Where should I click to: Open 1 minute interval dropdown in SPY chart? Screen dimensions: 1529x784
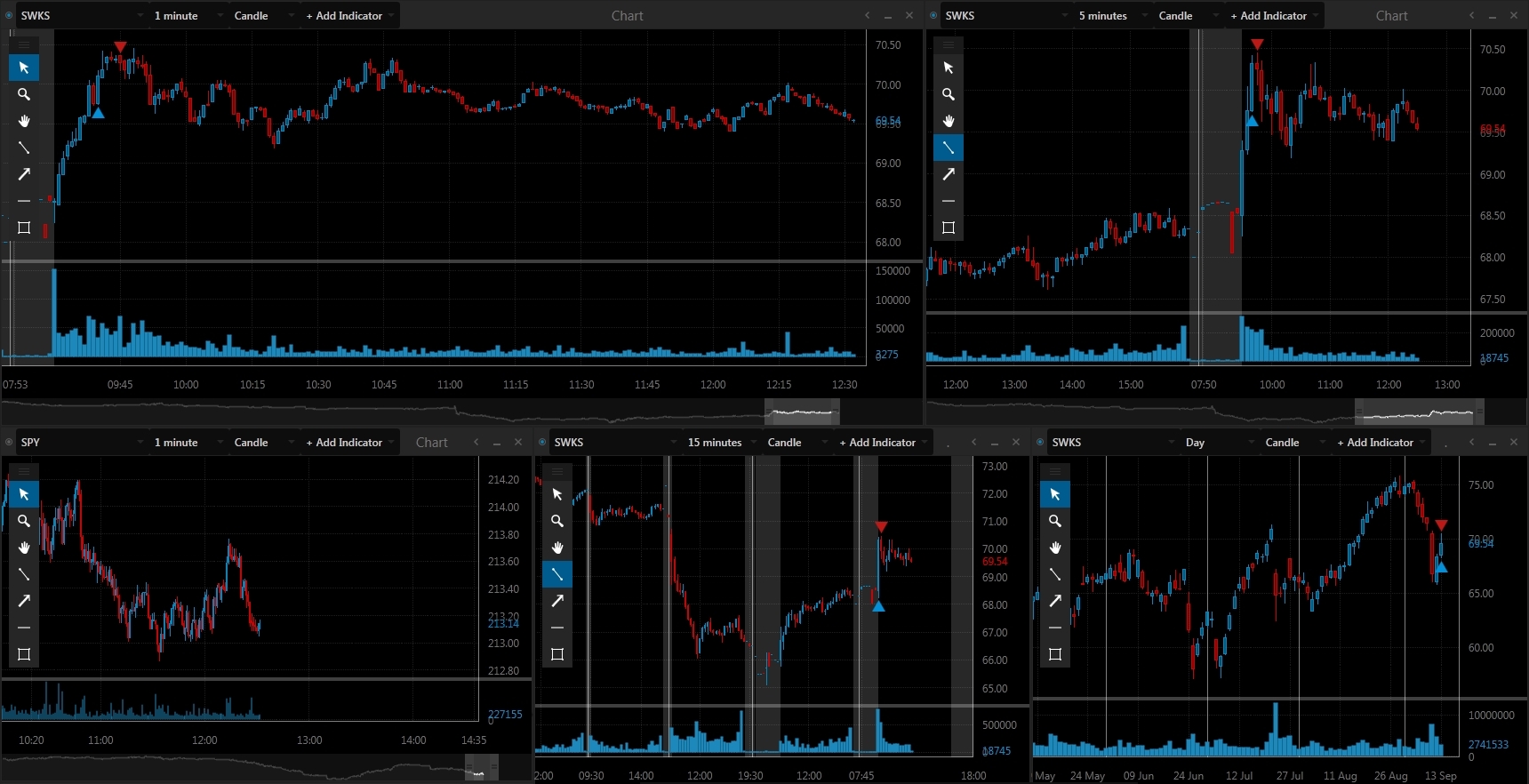(188, 442)
